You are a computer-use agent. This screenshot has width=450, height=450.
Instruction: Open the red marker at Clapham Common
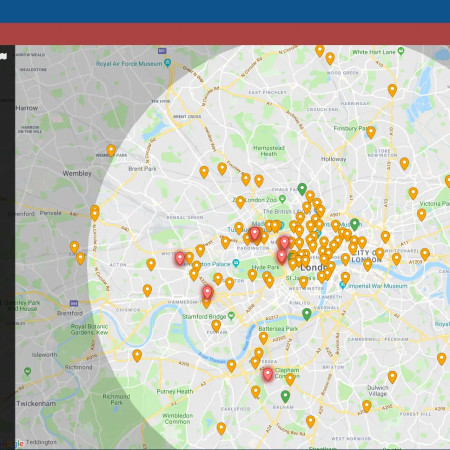(268, 374)
